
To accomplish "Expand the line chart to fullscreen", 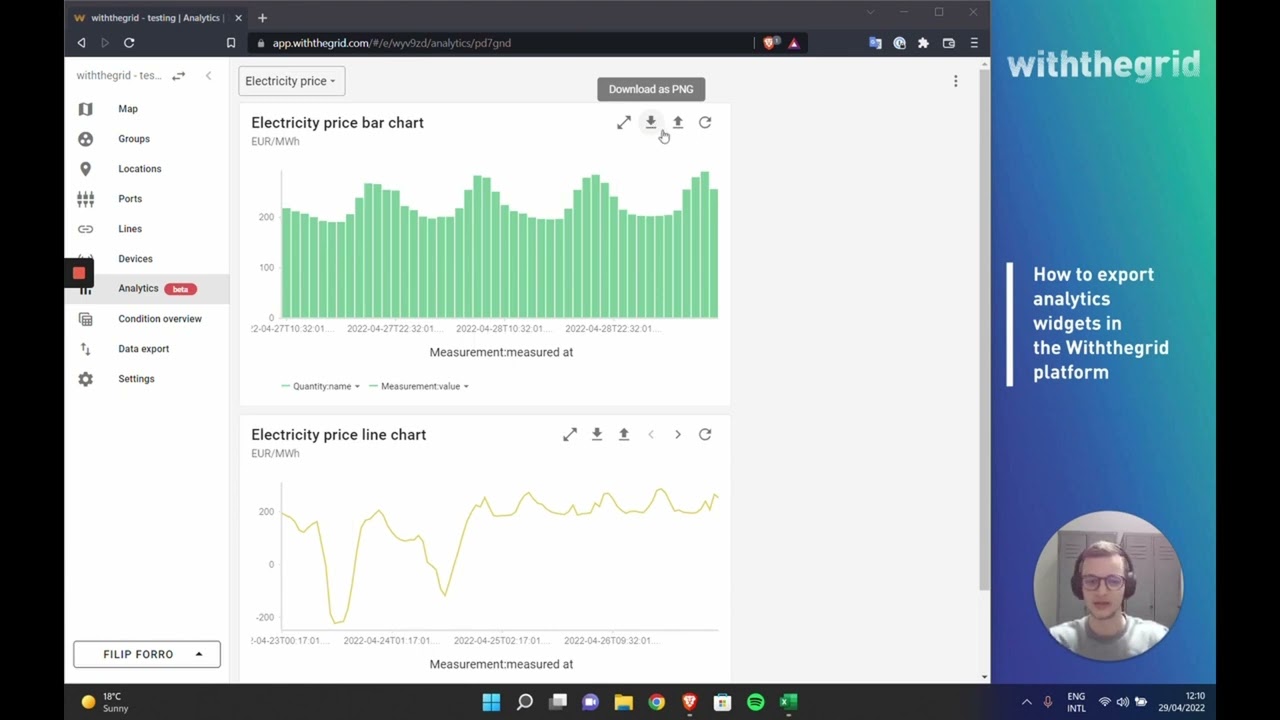I will point(570,434).
